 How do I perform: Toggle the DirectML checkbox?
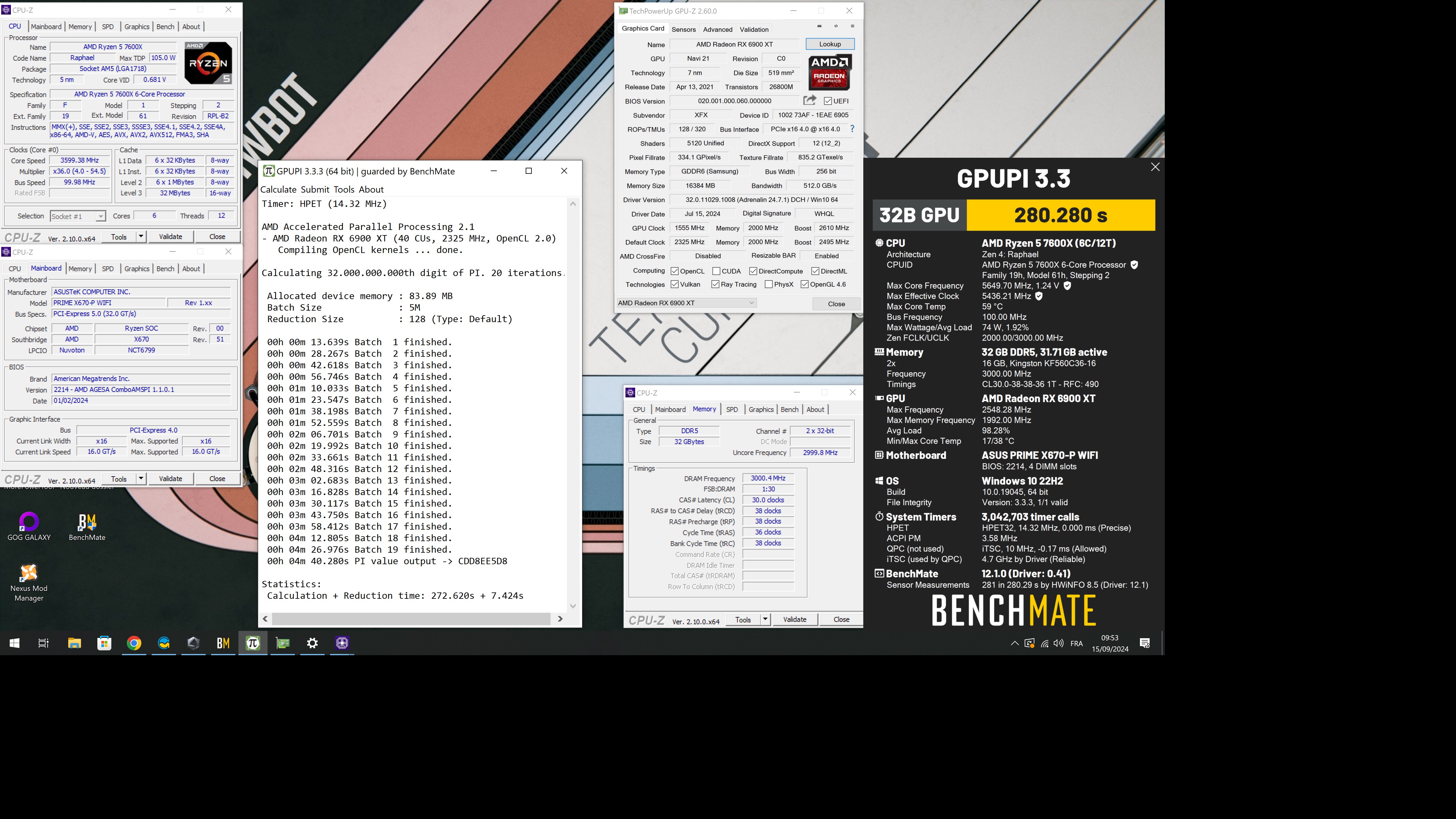point(815,271)
